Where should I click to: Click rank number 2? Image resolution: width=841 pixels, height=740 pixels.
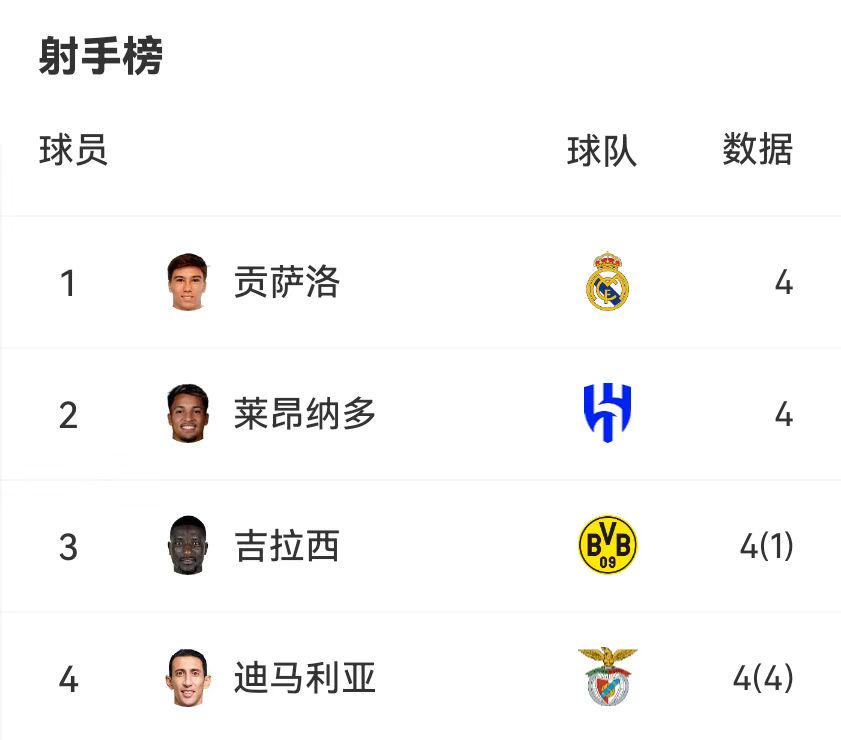click(68, 415)
